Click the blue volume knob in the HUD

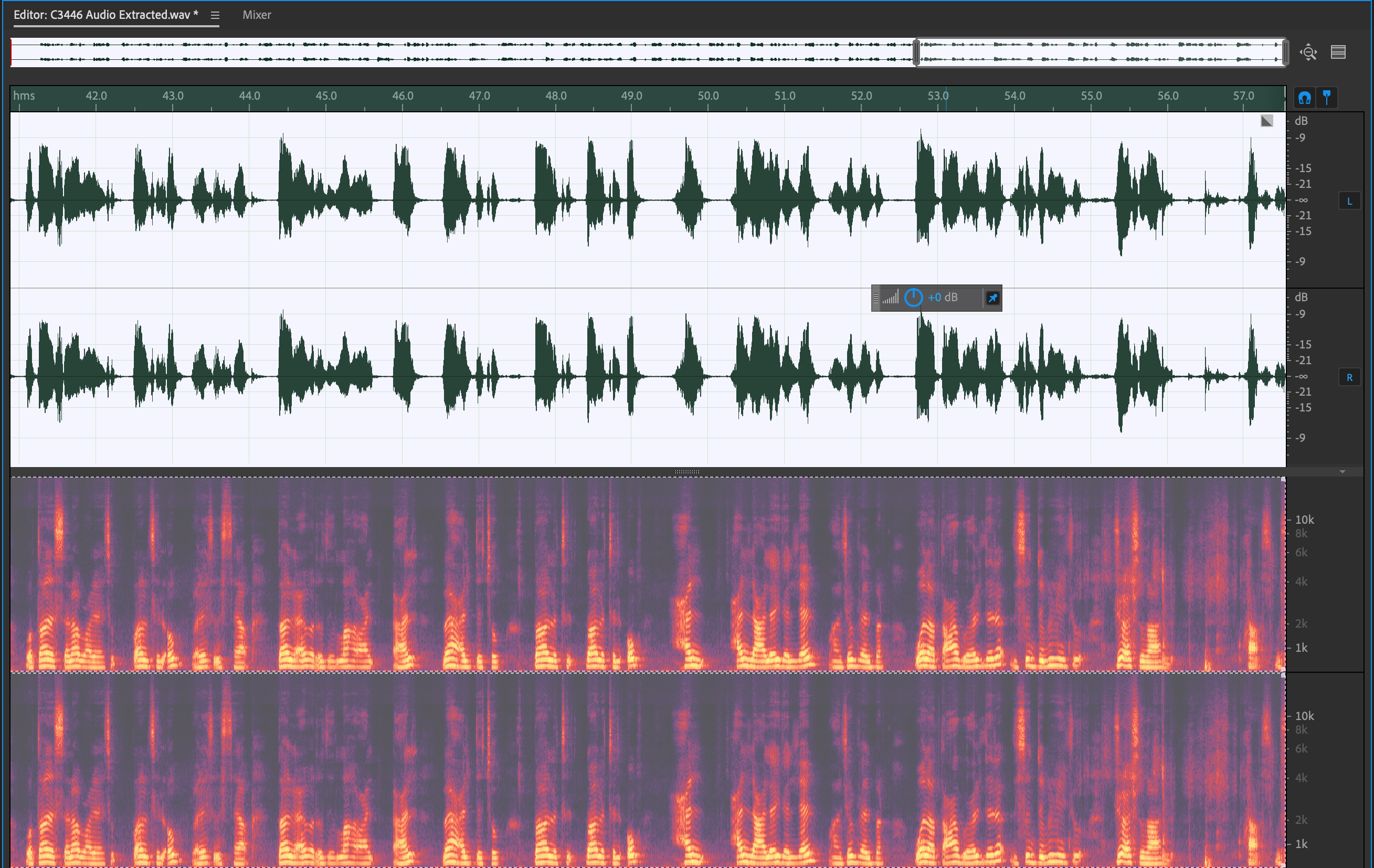pyautogui.click(x=914, y=298)
